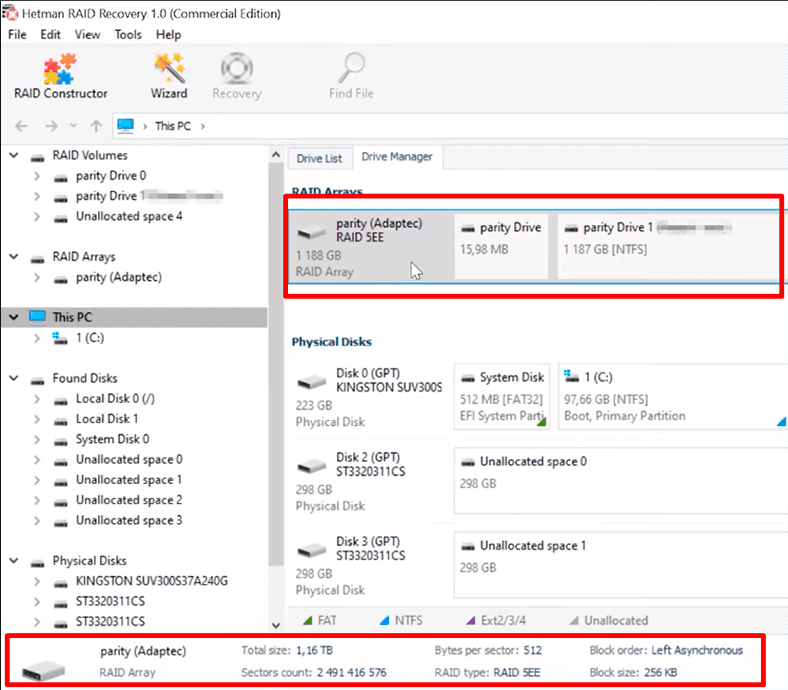This screenshot has height=690, width=788.
Task: Collapse the Found Disks tree group
Action: coord(14,378)
